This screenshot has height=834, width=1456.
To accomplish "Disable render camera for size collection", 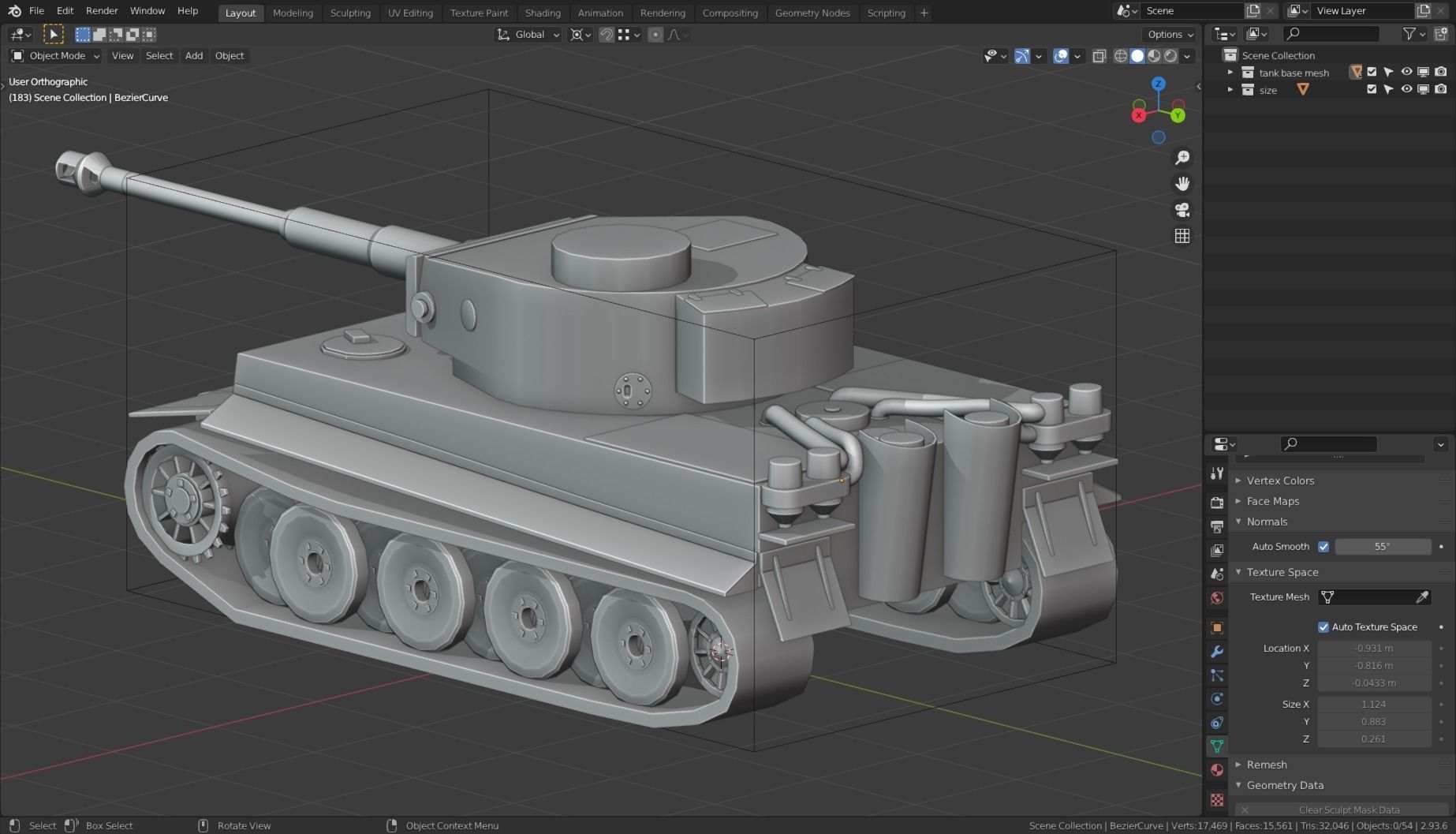I will coord(1441,89).
